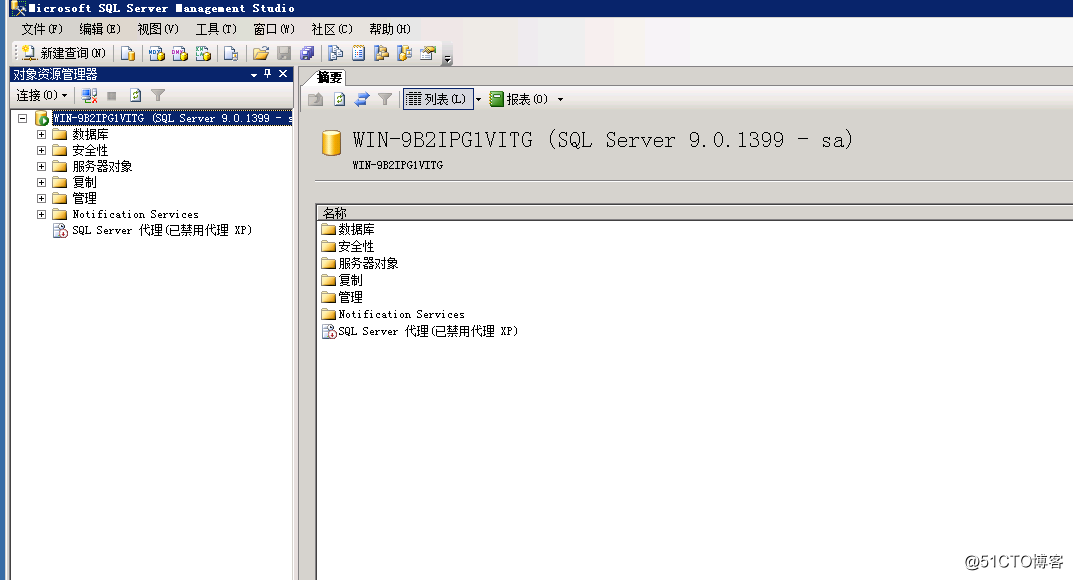Click the Refresh icon in the summary toolbar
This screenshot has height=580, width=1073.
(339, 99)
